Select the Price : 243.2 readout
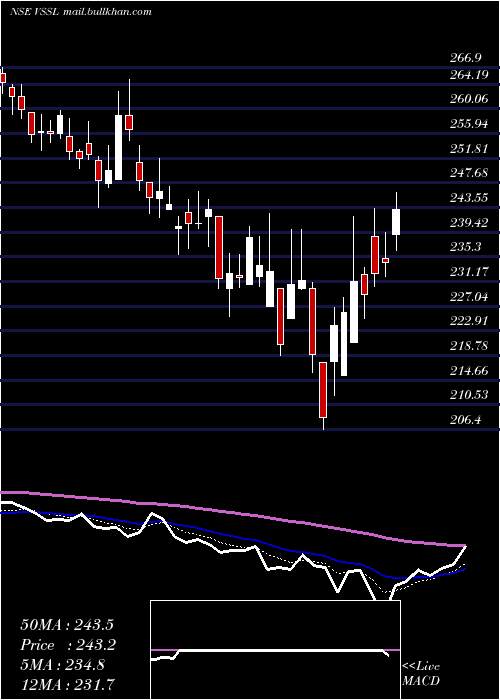The image size is (500, 700). coord(68,645)
